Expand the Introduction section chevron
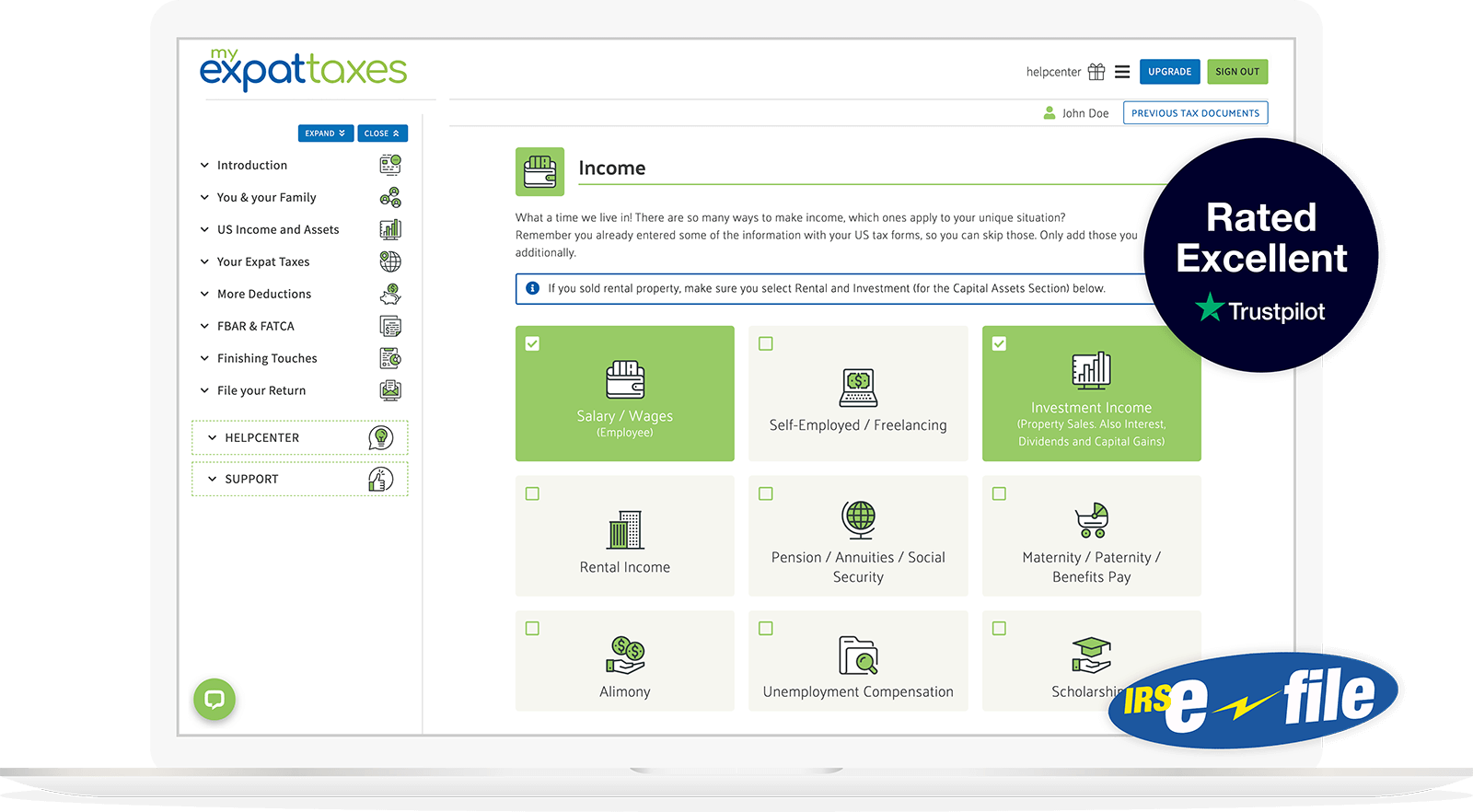 (x=204, y=166)
